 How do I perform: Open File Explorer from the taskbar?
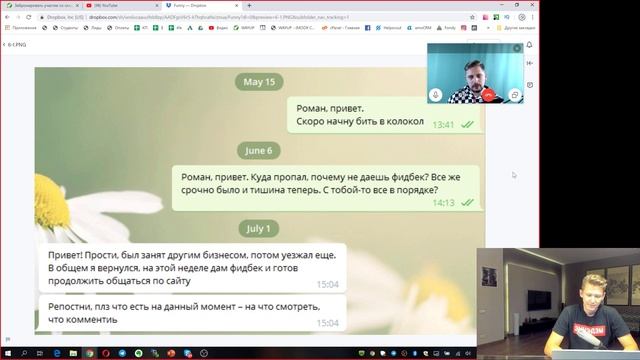coord(73,353)
